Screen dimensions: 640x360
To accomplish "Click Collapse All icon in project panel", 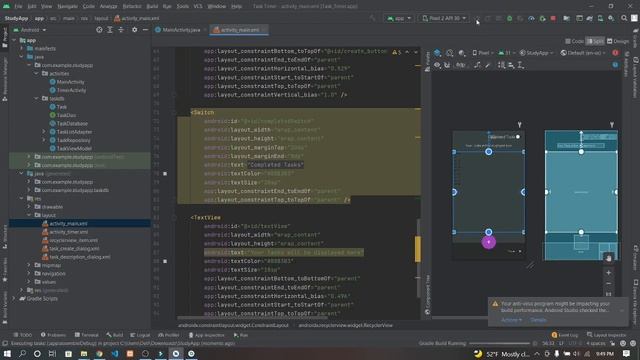I will [121, 30].
